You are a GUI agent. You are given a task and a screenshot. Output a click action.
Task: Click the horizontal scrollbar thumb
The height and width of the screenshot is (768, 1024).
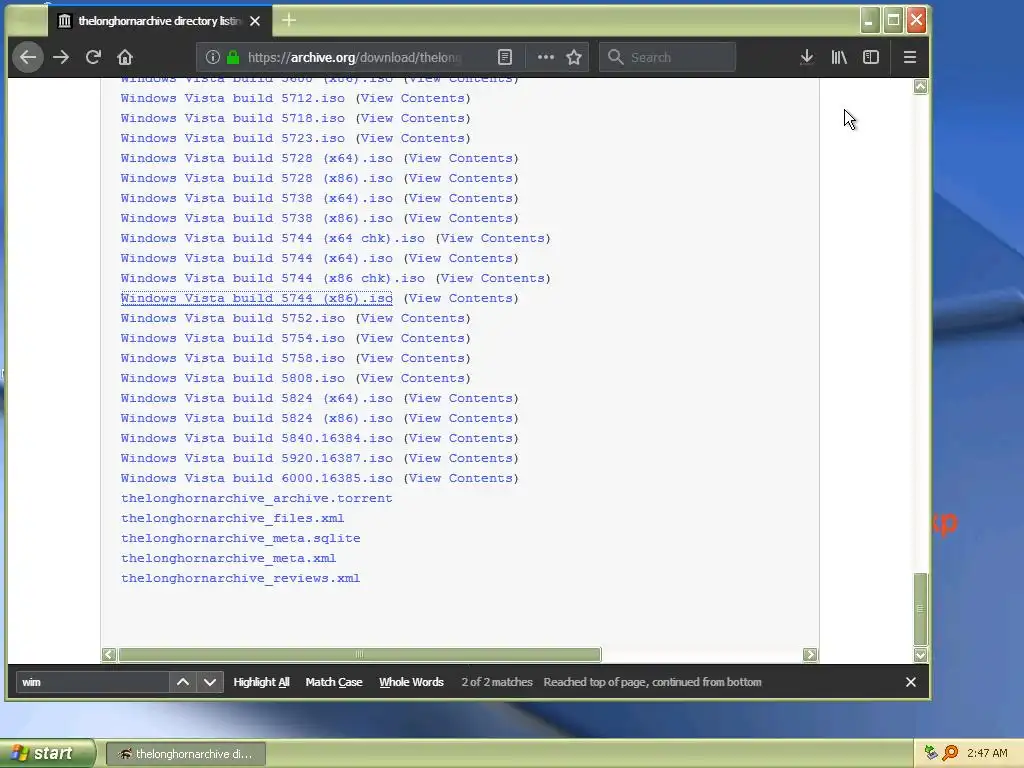pyautogui.click(x=359, y=654)
